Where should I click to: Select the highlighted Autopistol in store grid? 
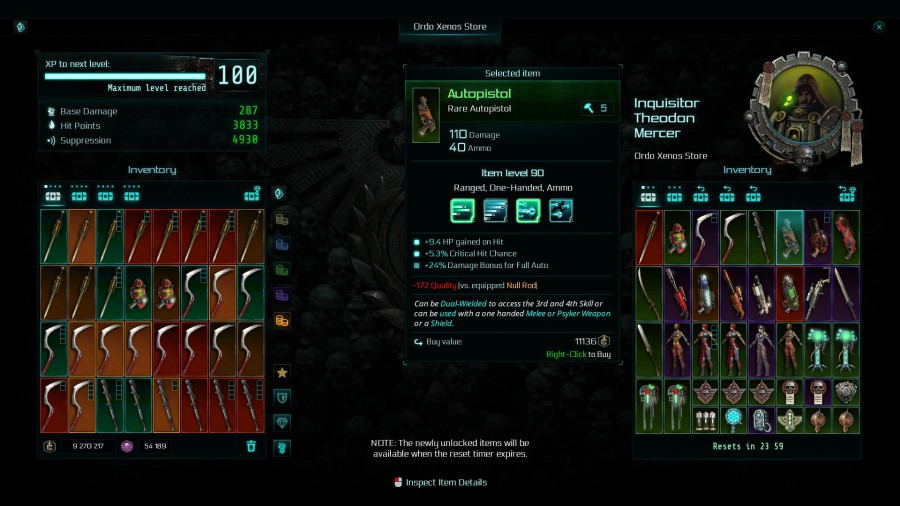click(x=789, y=238)
